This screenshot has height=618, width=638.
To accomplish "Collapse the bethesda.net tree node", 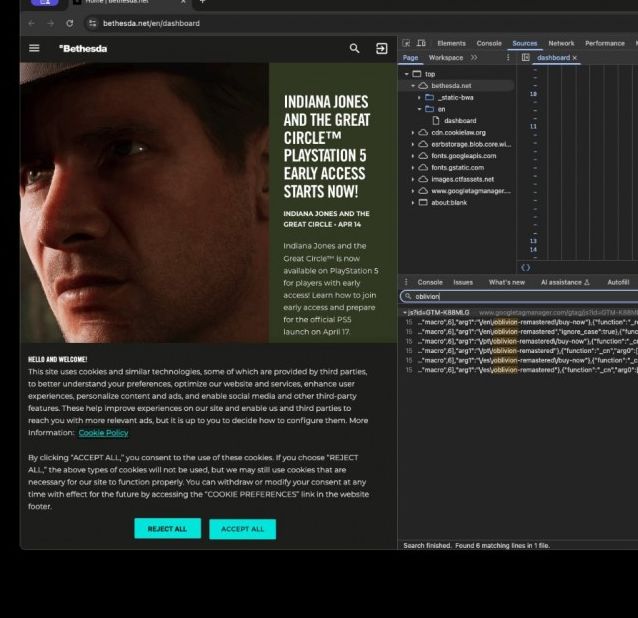I will (413, 86).
